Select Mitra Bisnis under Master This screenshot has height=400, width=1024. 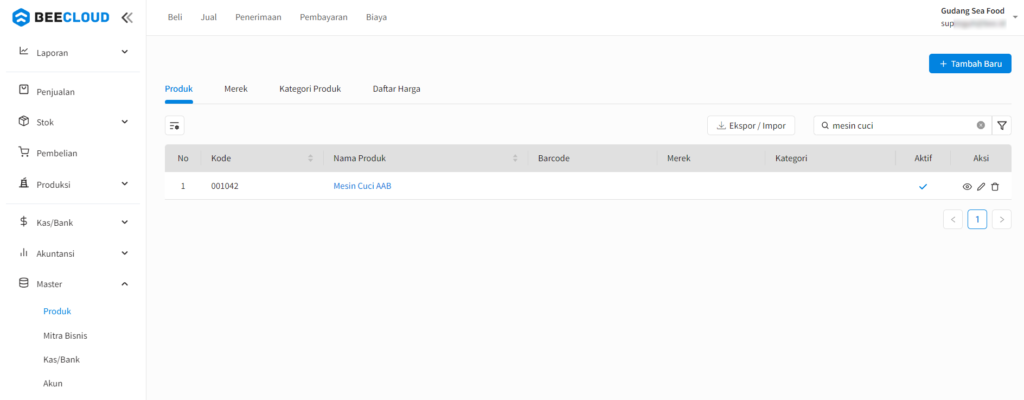[x=65, y=336]
